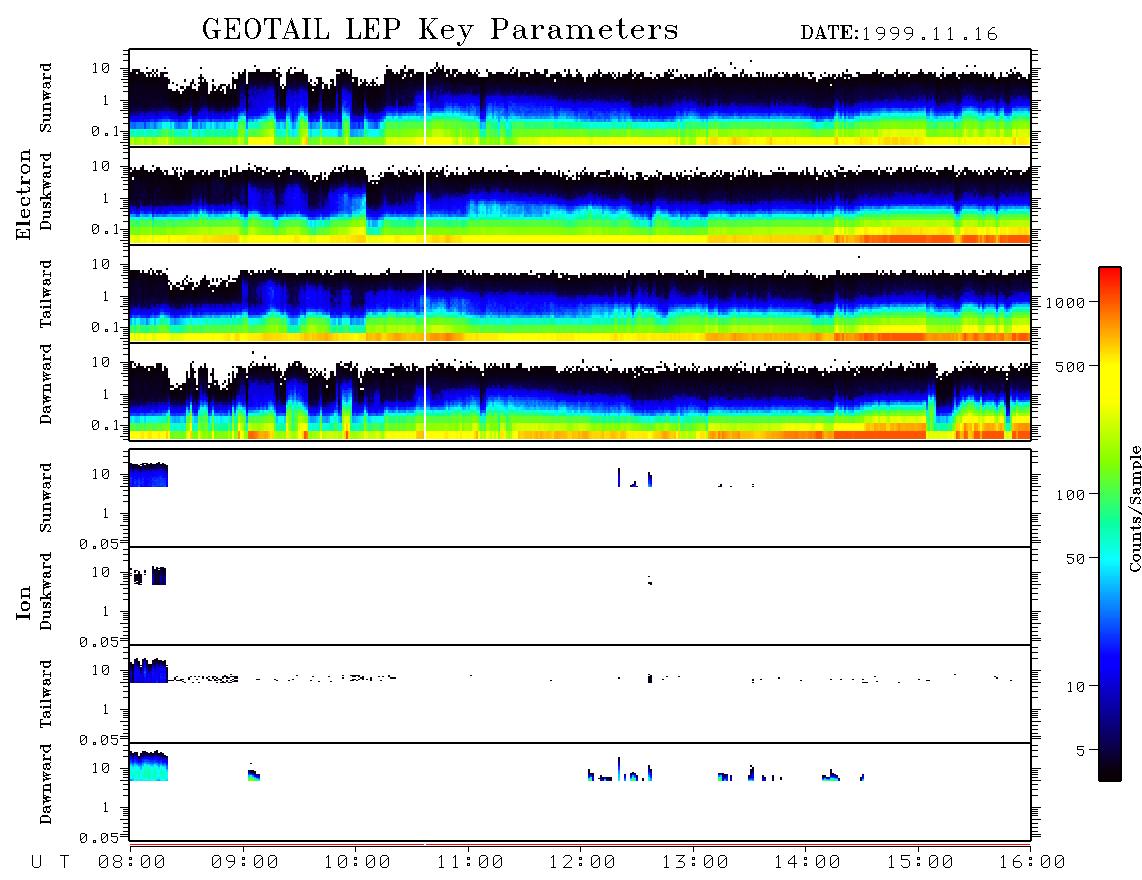The height and width of the screenshot is (880, 1142).
Task: Click white data-gap line in Electron Sunward panel
Action: 425,107
